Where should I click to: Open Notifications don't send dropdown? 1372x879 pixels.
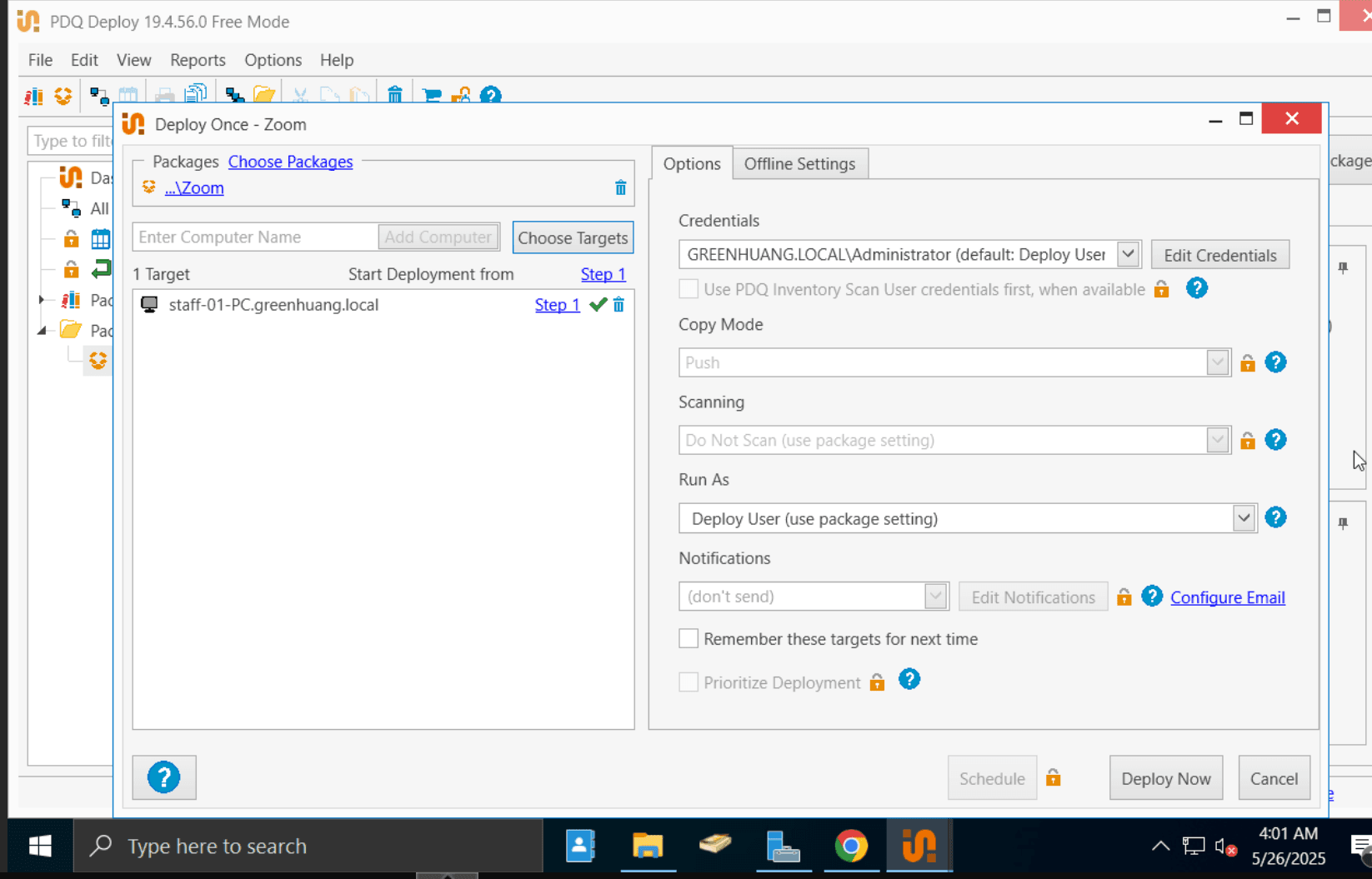[935, 597]
